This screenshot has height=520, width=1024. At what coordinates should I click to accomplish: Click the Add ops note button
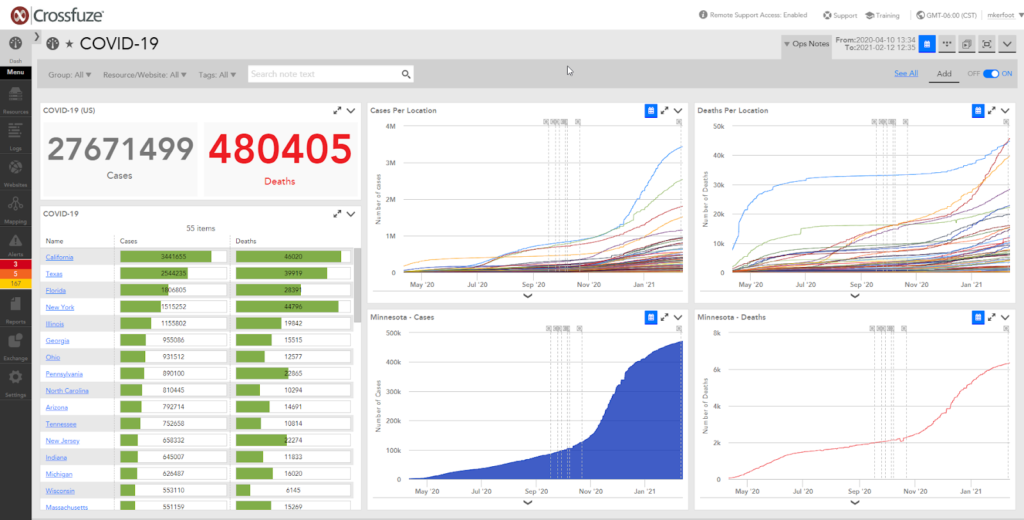pos(944,74)
